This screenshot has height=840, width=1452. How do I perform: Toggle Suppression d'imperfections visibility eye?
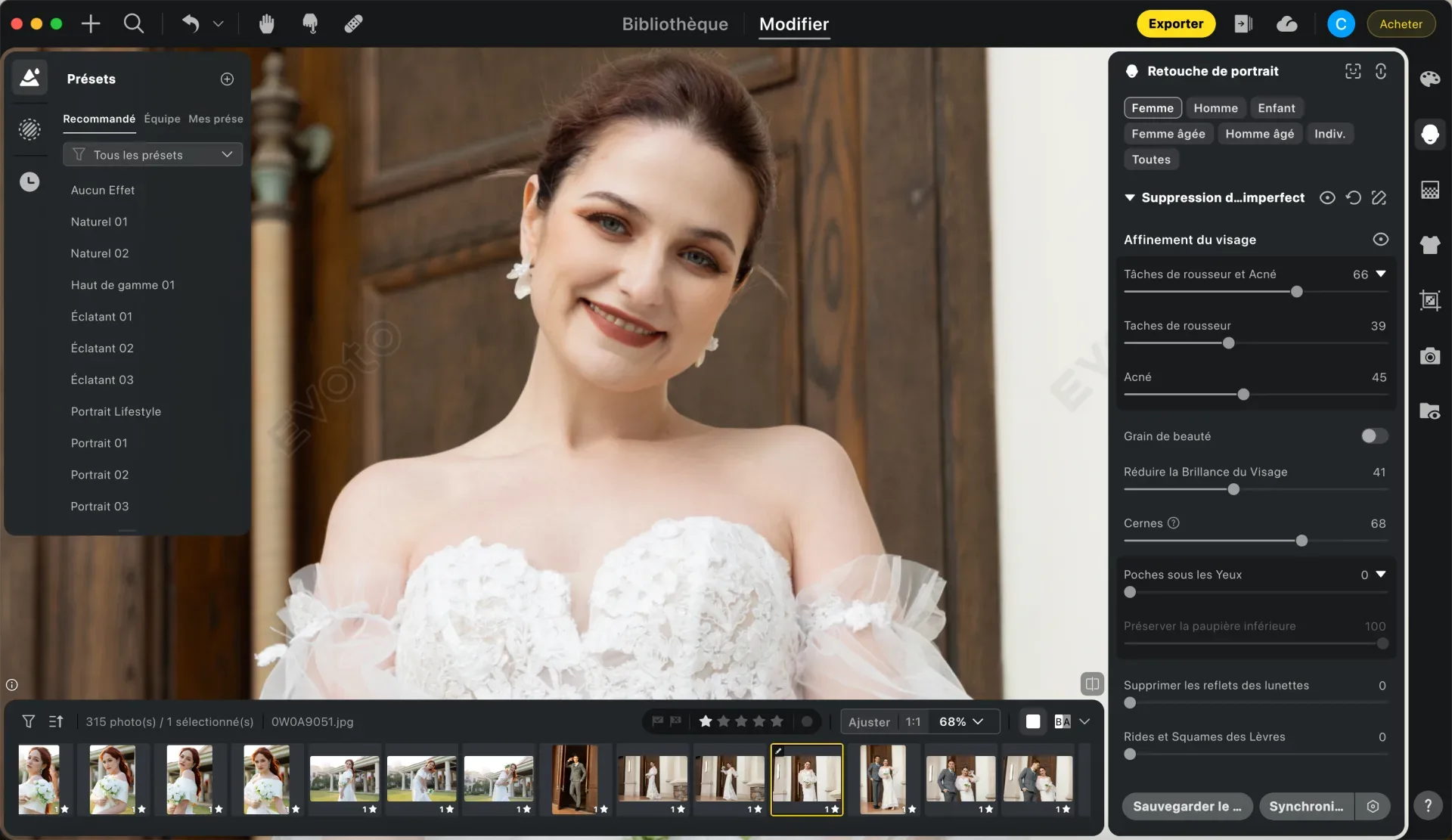click(1327, 198)
